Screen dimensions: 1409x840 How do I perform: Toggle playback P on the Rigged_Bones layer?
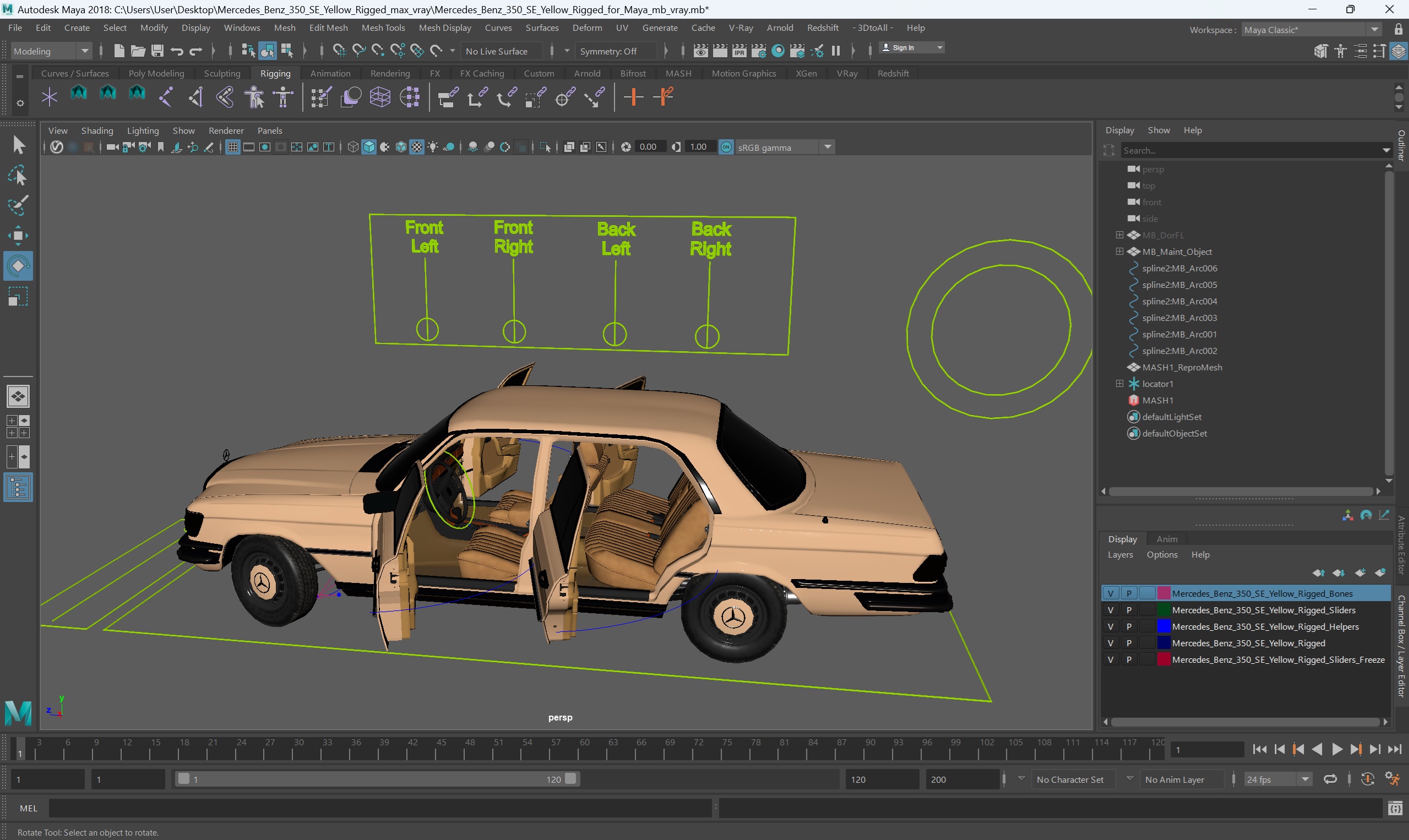pos(1129,593)
